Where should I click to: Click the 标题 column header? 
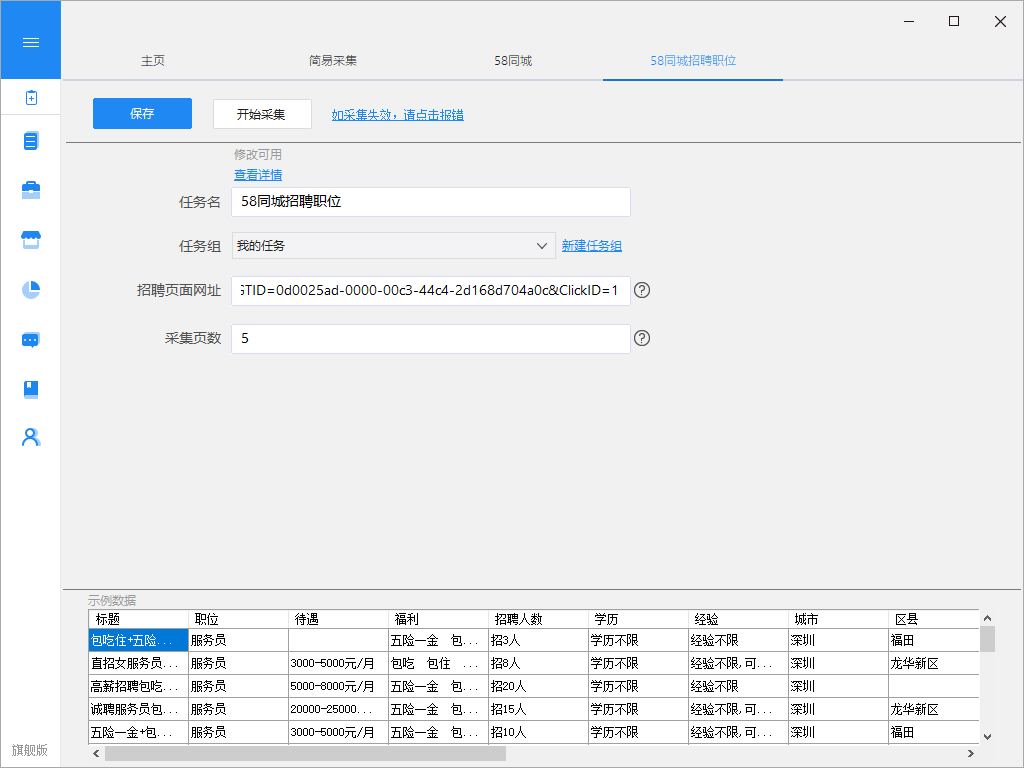pyautogui.click(x=138, y=619)
